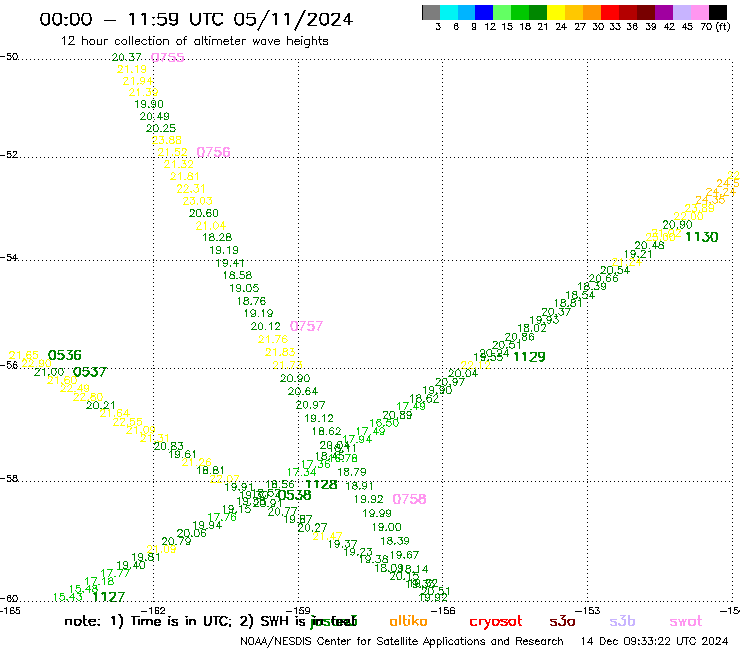Click the date title 00:00 – 11:59 UTC 05/11/2024

point(196,19)
